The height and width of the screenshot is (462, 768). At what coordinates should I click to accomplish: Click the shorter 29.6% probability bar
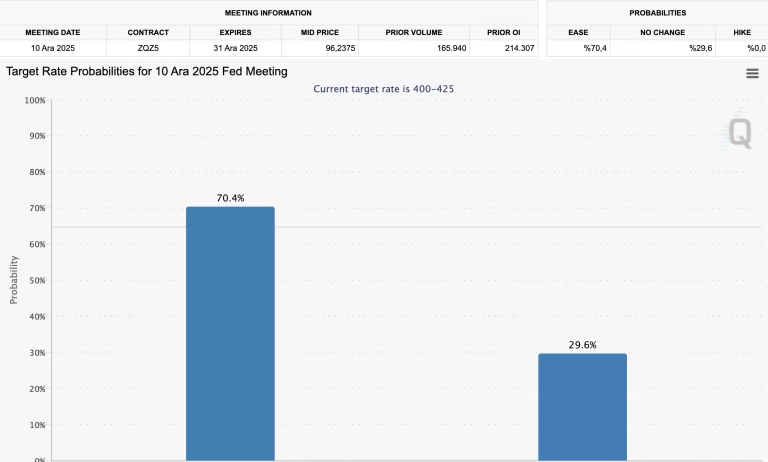click(x=582, y=406)
